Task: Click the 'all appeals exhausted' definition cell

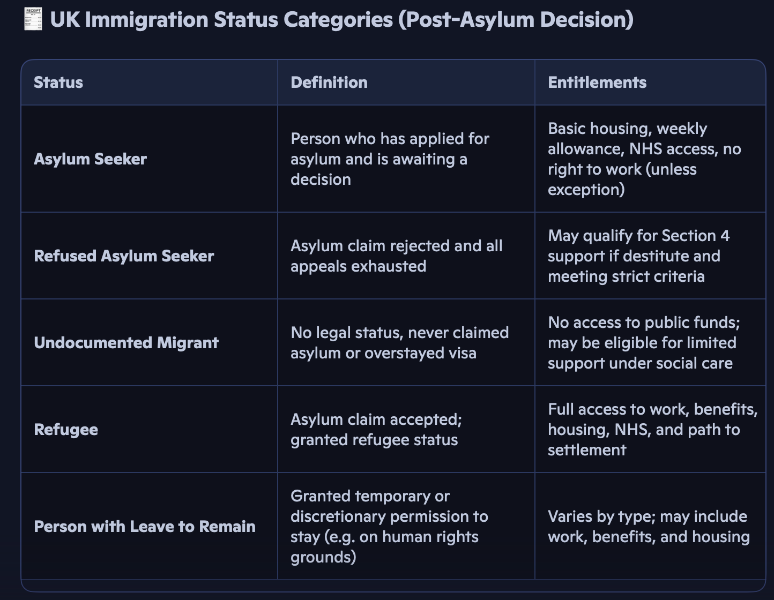Action: 396,256
